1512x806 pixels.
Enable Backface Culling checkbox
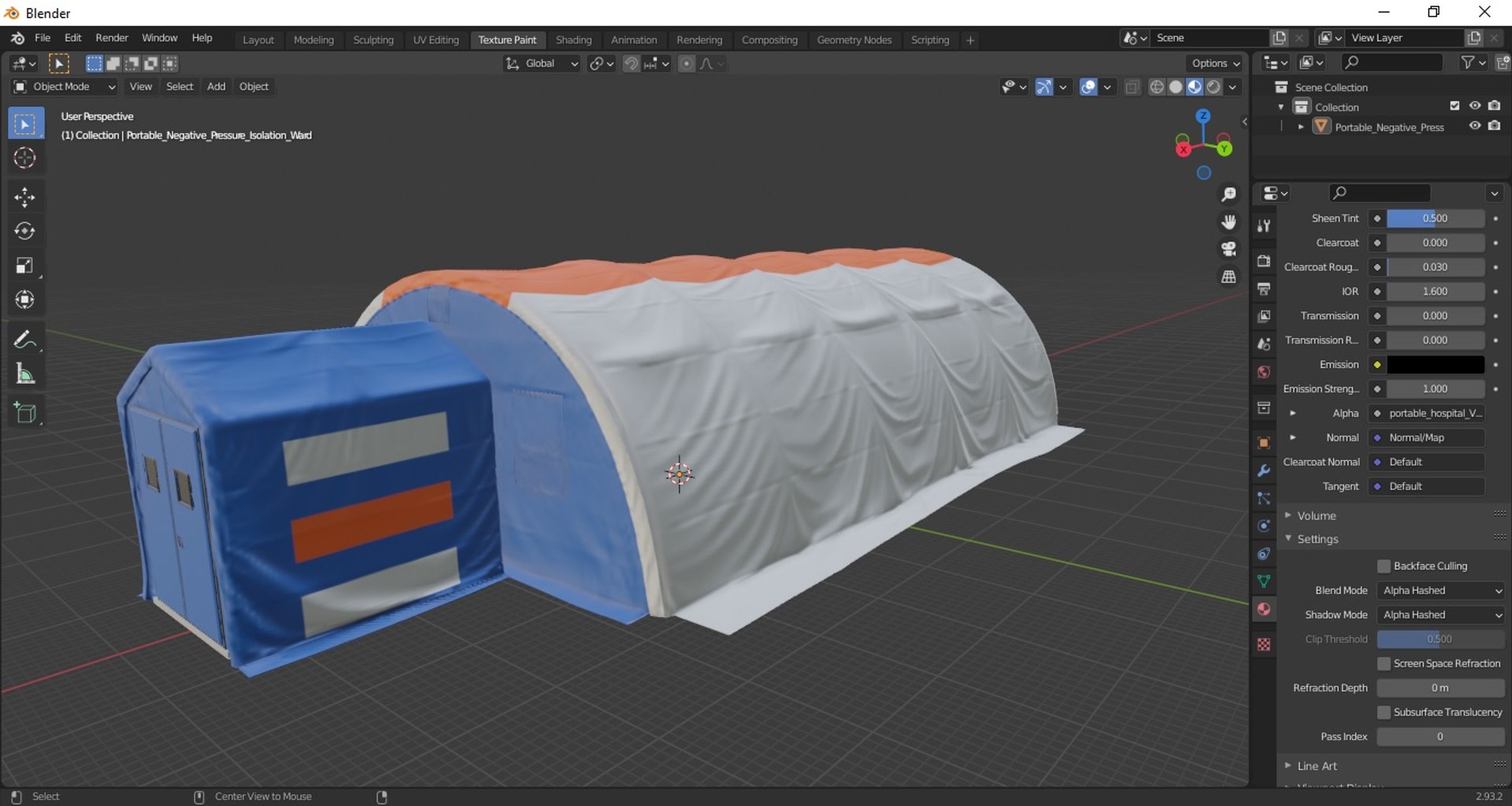(x=1384, y=566)
